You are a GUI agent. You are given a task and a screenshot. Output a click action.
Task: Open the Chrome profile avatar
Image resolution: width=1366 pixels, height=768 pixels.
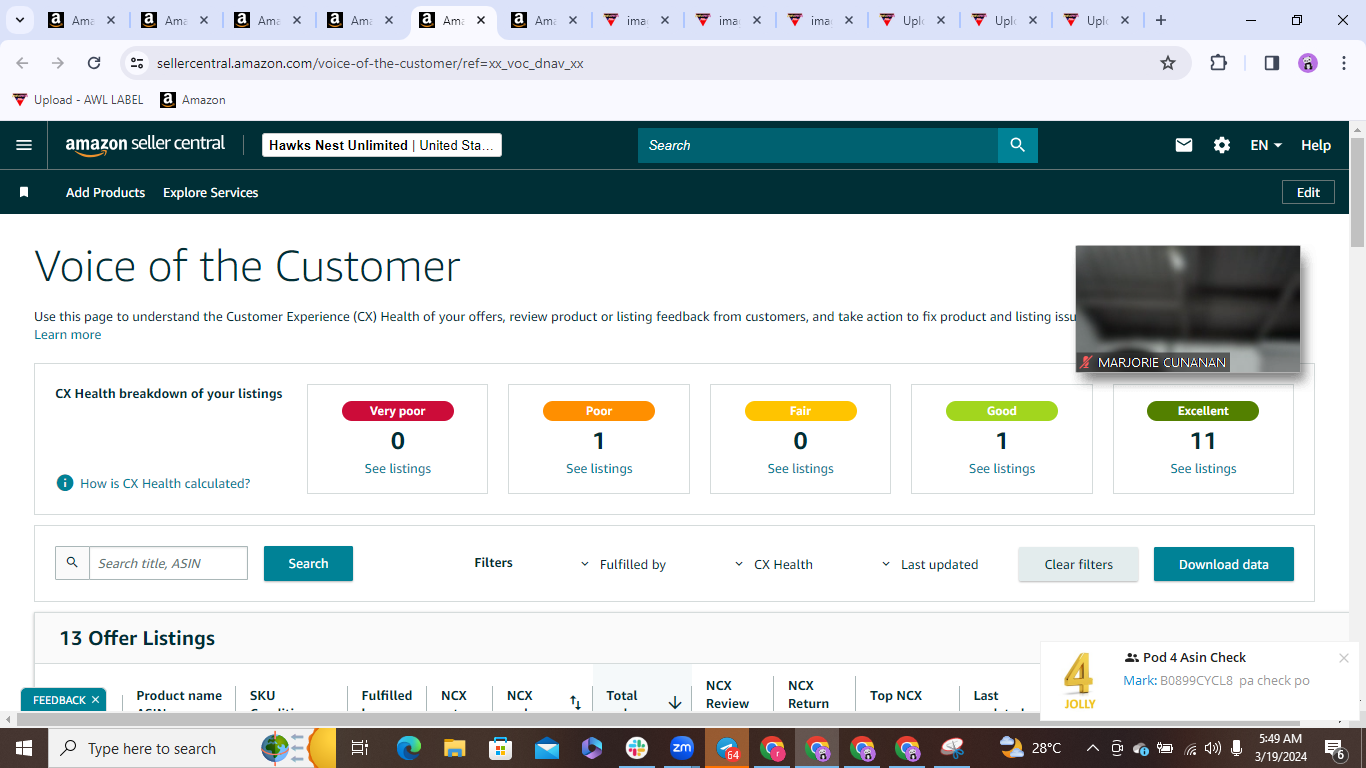point(1308,63)
